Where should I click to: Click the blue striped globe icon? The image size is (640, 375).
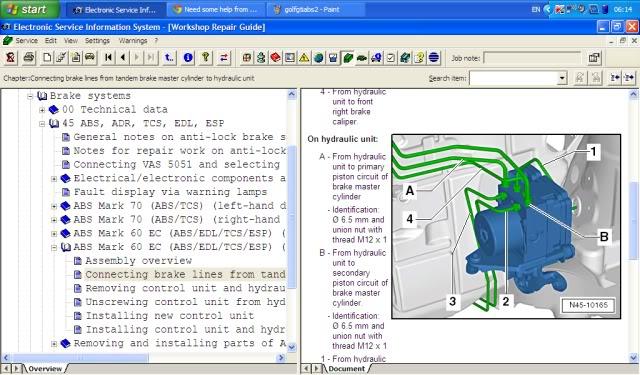[434, 58]
